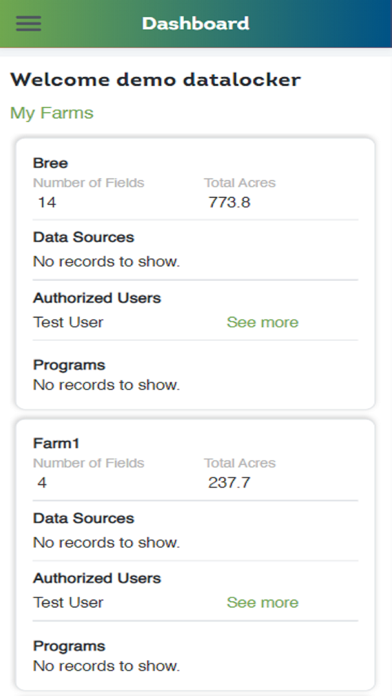Click Authorized Users heading in Bree card

97,298
